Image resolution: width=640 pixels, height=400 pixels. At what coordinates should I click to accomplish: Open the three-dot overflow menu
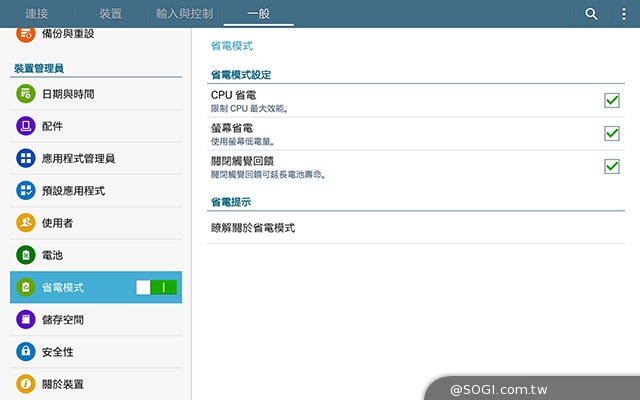(x=622, y=14)
